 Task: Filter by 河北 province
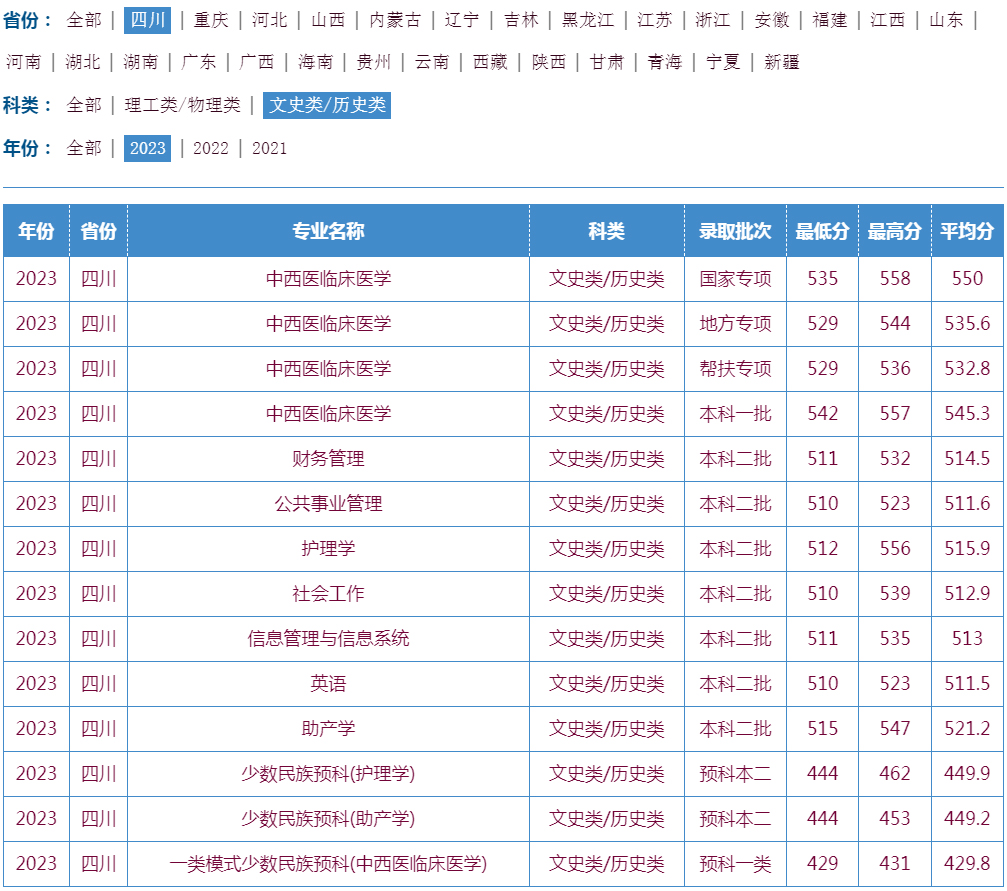270,21
